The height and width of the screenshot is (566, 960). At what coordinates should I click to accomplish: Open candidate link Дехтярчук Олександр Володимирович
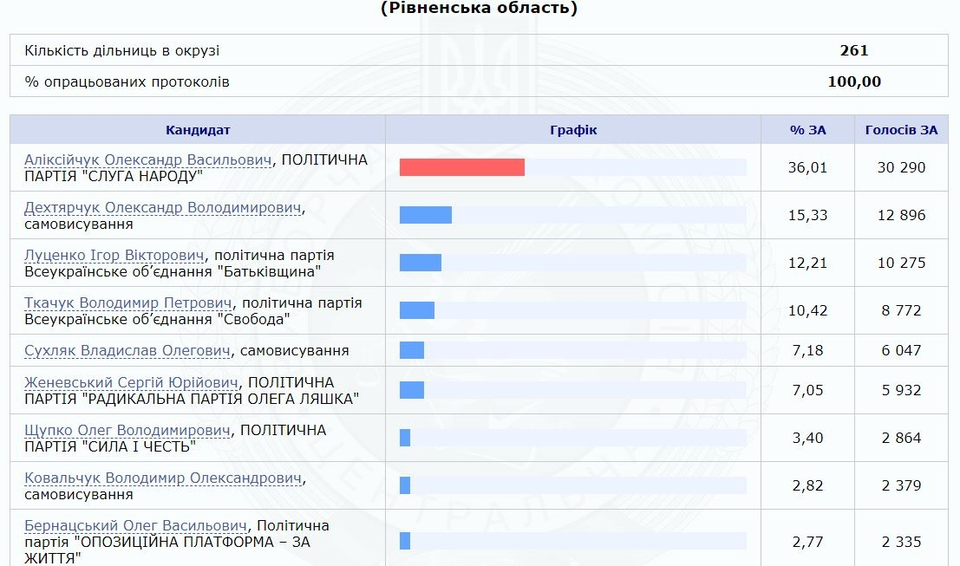click(x=163, y=207)
